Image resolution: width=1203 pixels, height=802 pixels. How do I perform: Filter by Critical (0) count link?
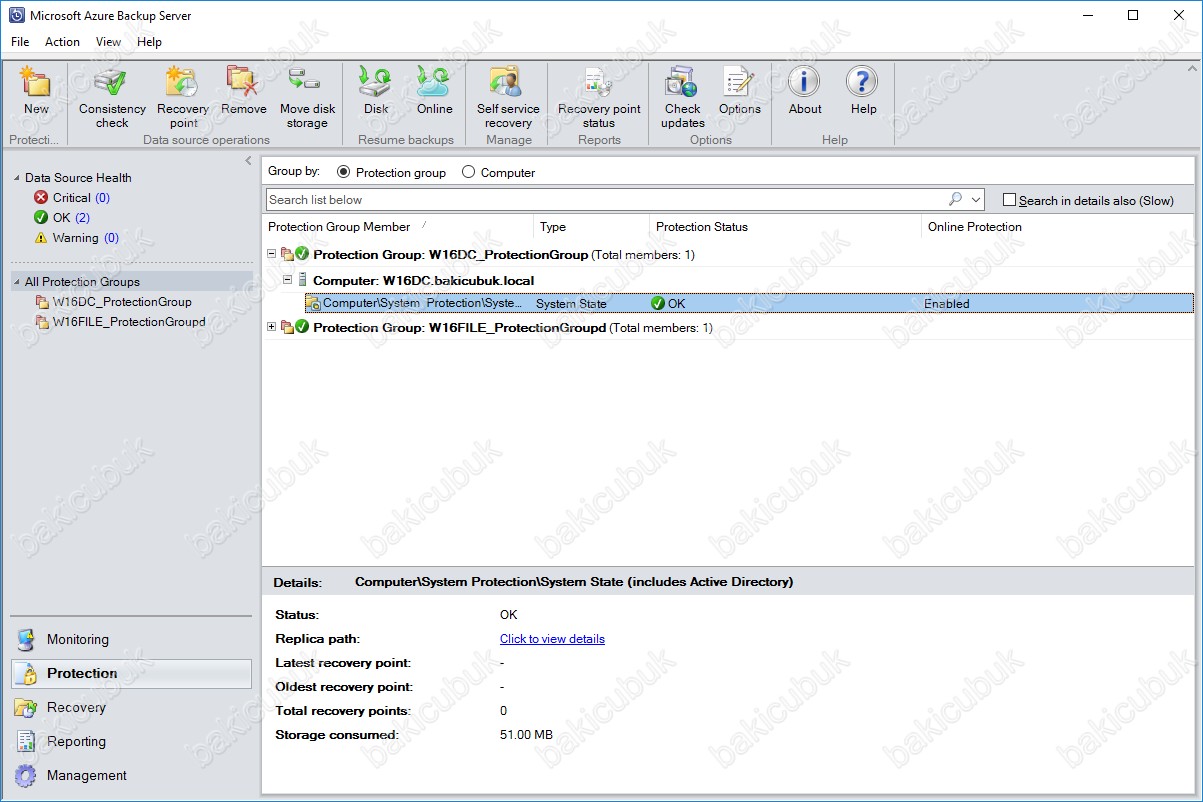click(102, 198)
